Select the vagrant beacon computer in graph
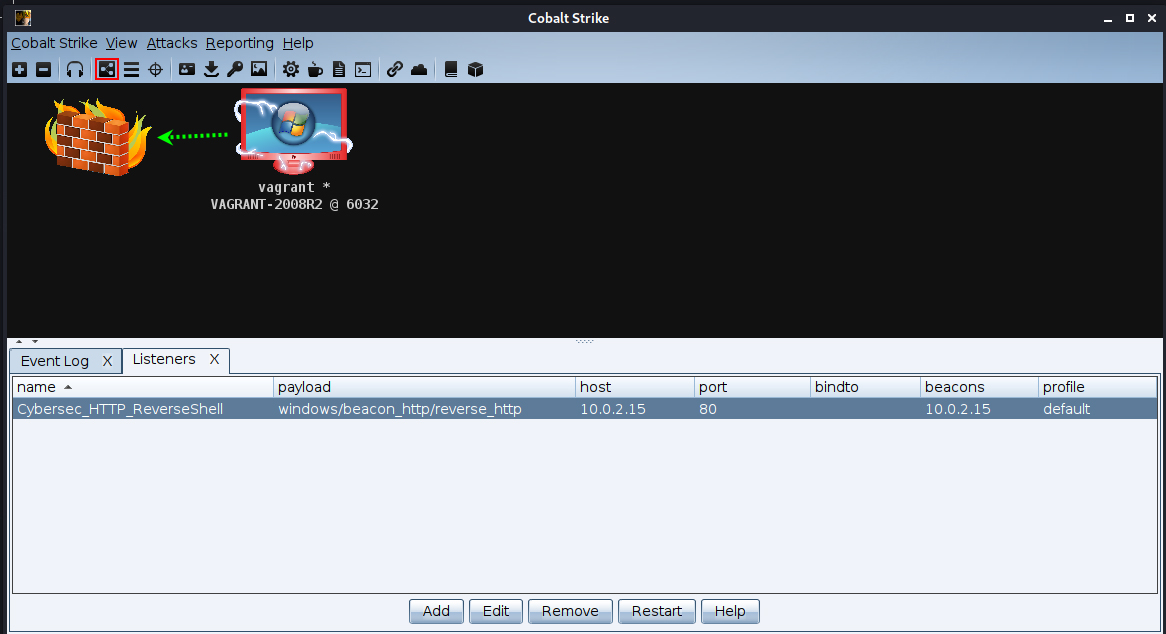 point(293,127)
